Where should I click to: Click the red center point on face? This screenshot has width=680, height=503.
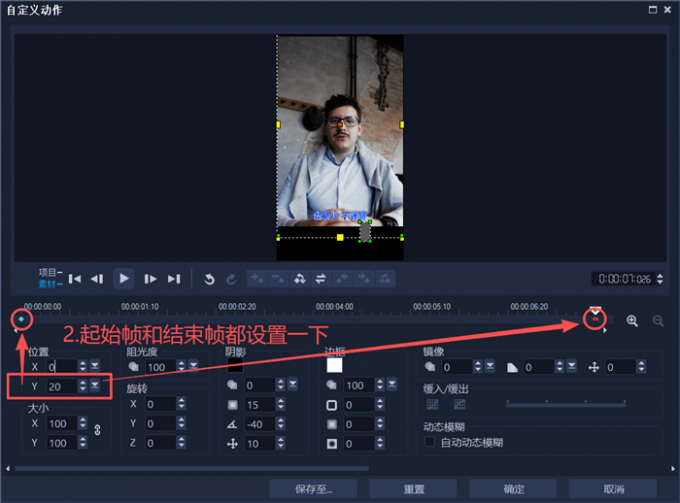pos(340,124)
